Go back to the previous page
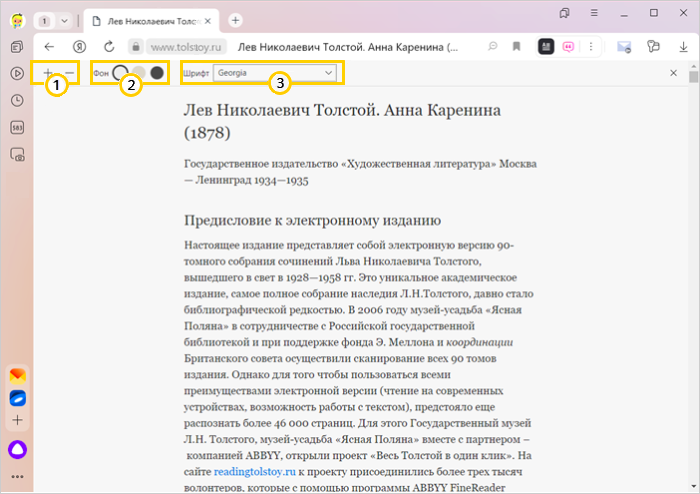The height and width of the screenshot is (494, 700). click(x=49, y=46)
